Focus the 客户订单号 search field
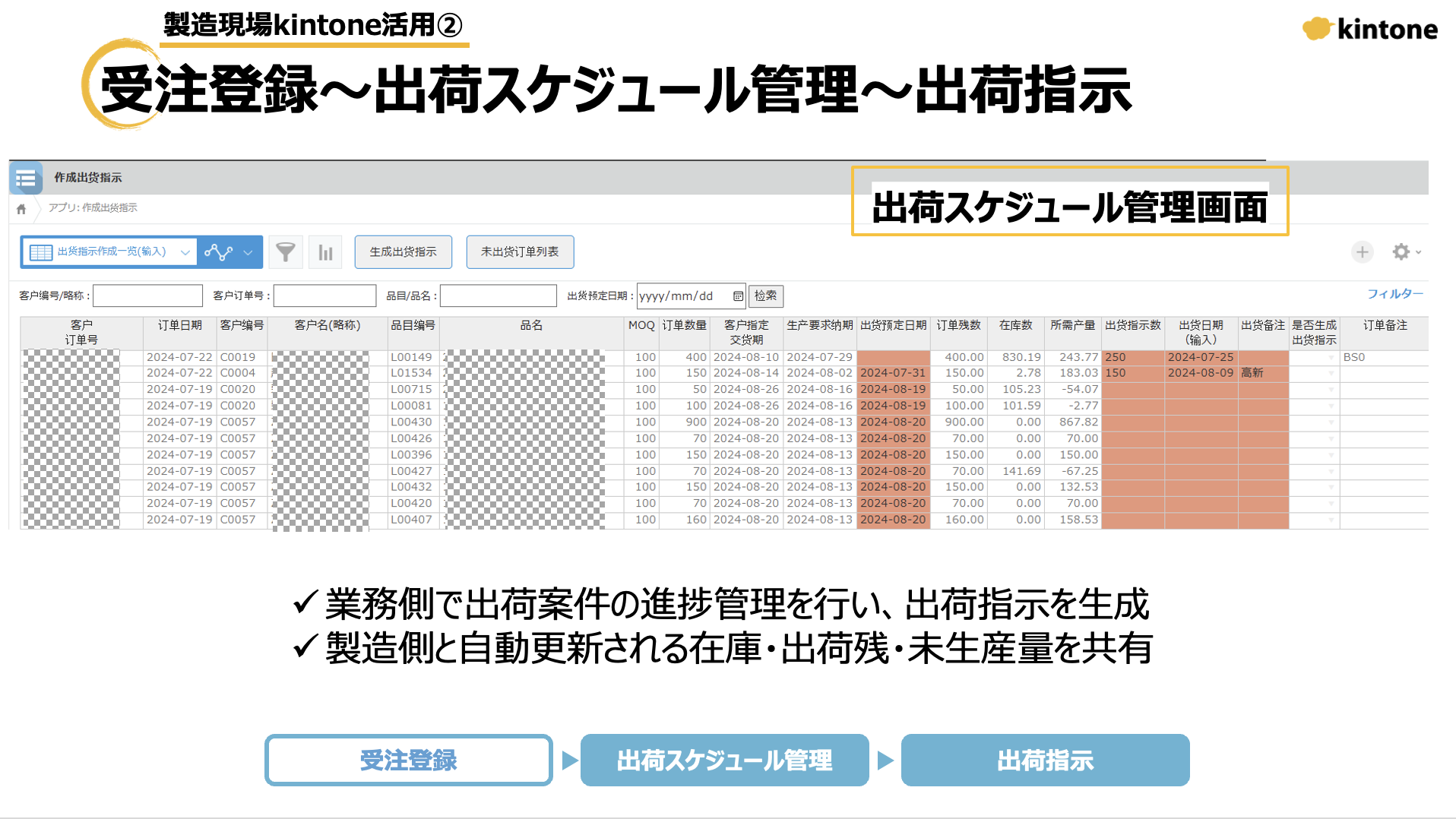Viewport: 1456px width, 819px height. tap(324, 296)
